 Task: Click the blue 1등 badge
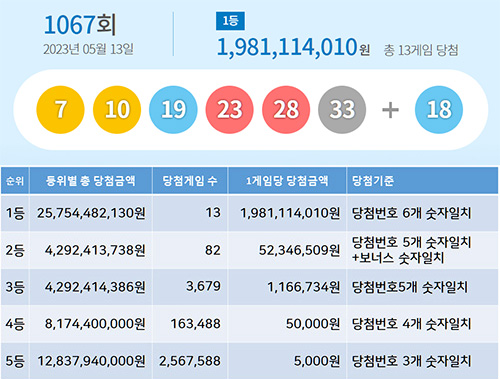coord(230,21)
